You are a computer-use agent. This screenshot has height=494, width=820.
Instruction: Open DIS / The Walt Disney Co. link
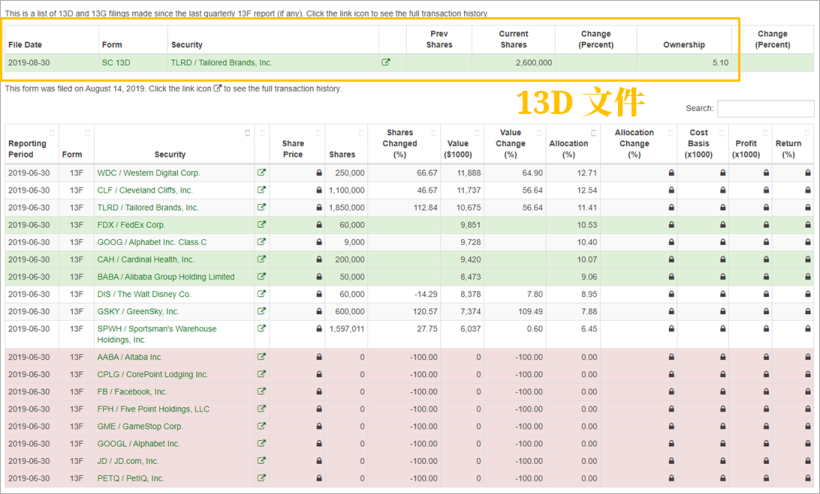click(144, 294)
